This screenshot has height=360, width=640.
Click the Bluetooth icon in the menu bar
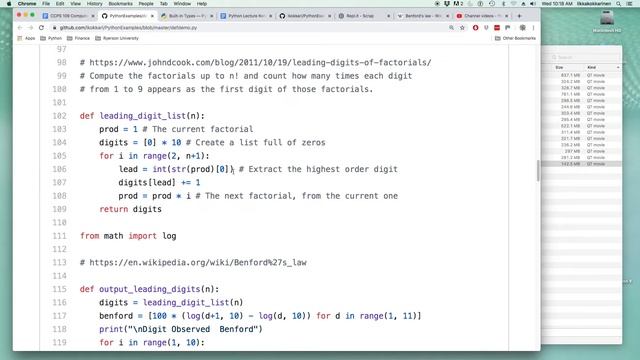tap(503, 4)
